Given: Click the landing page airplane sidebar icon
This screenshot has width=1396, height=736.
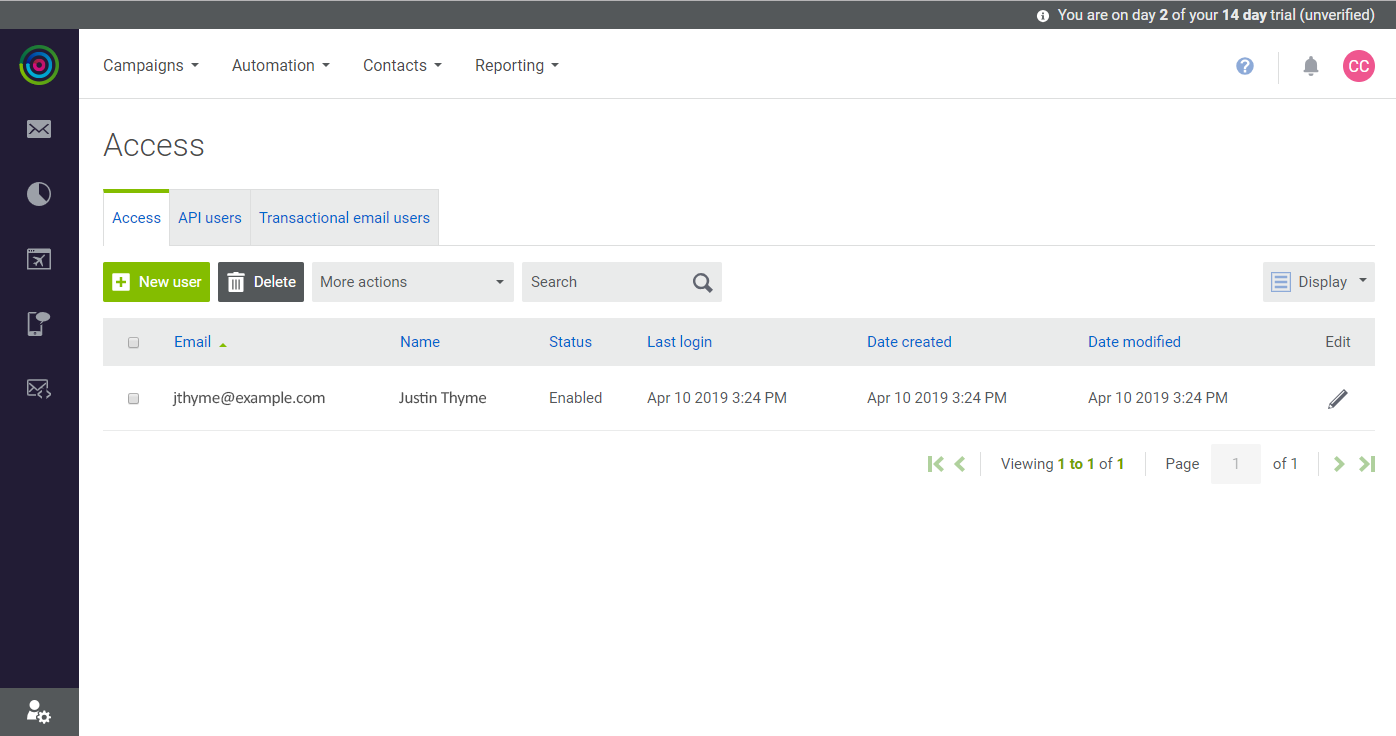Looking at the screenshot, I should 39,259.
